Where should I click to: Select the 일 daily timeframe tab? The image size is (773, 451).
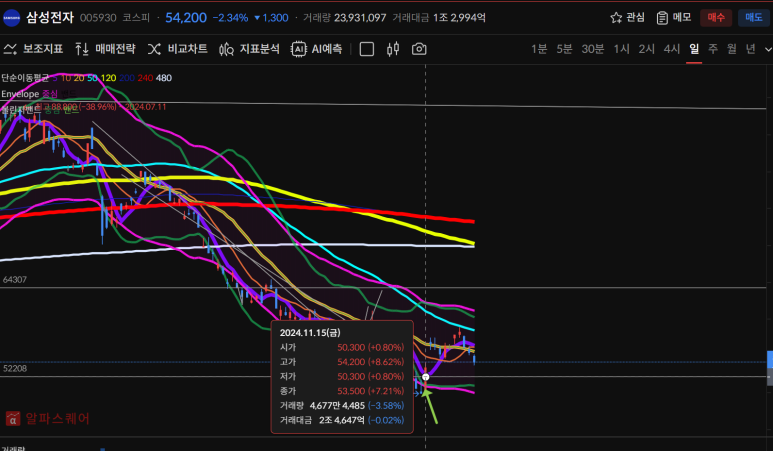point(694,49)
